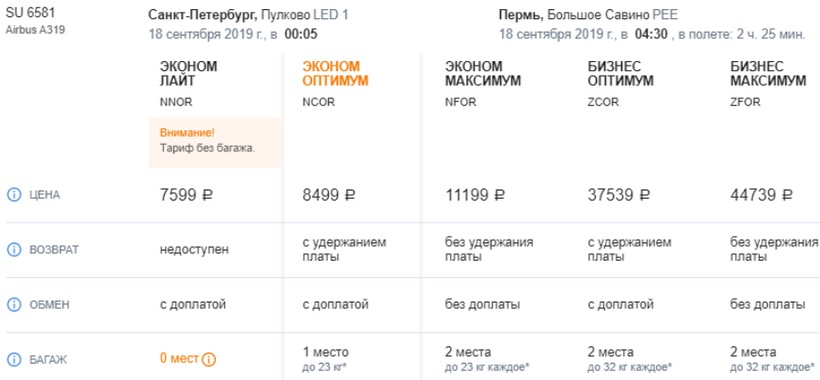Choose the 37539 ₽ price
Image resolution: width=820 pixels, height=380 pixels.
coord(619,195)
